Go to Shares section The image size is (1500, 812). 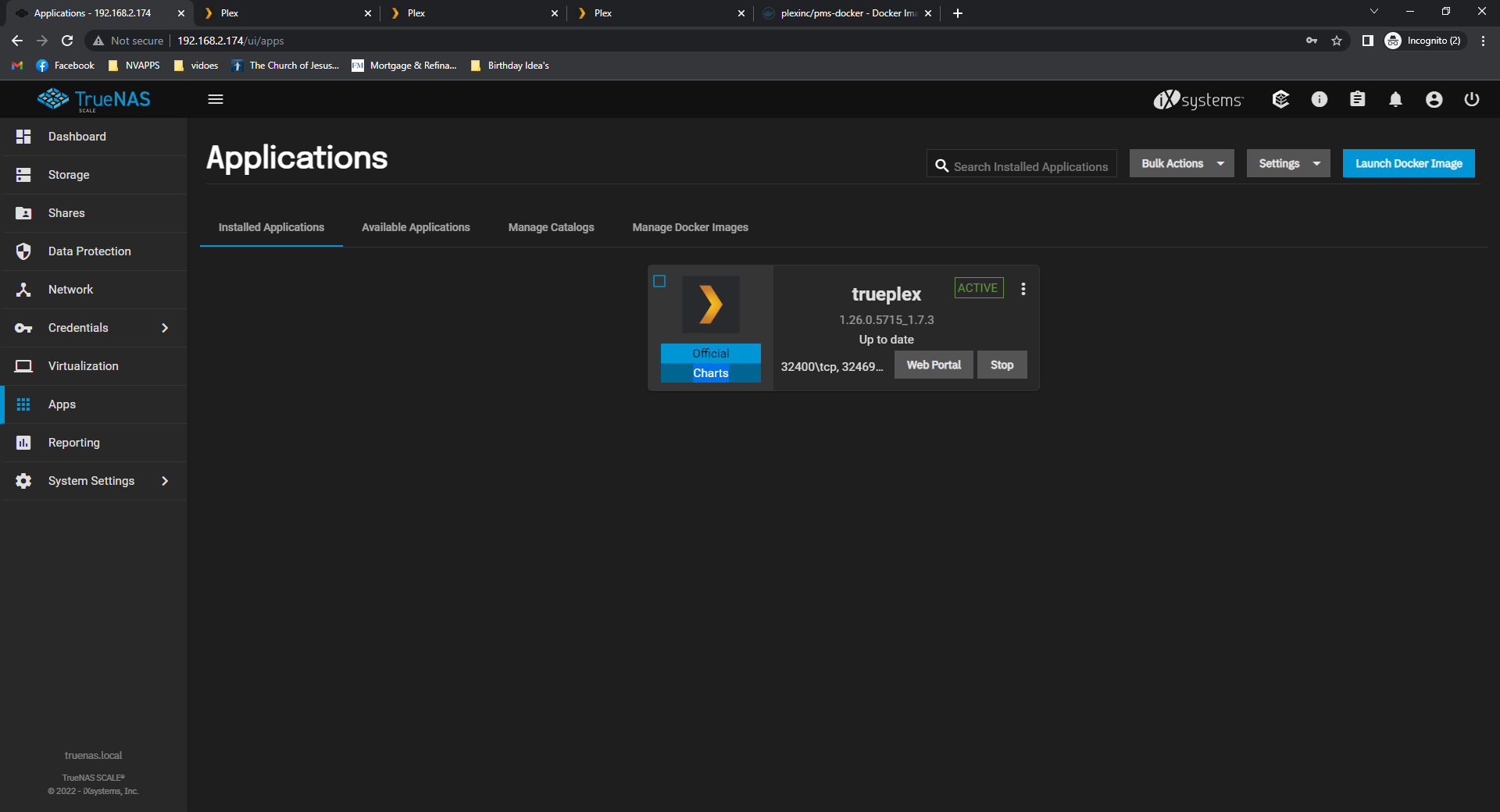click(94, 213)
